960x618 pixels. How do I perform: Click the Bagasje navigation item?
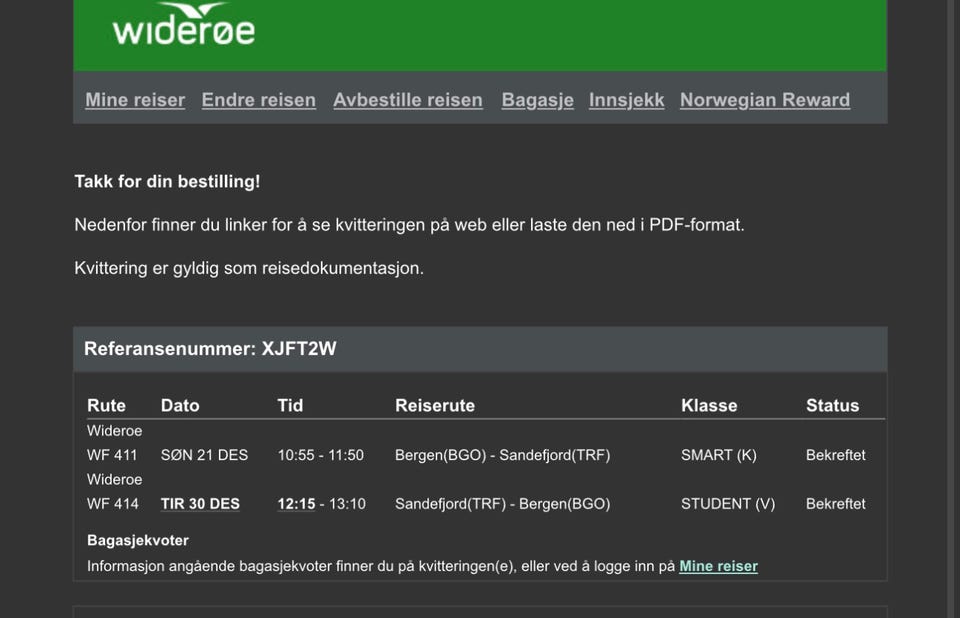click(x=537, y=100)
